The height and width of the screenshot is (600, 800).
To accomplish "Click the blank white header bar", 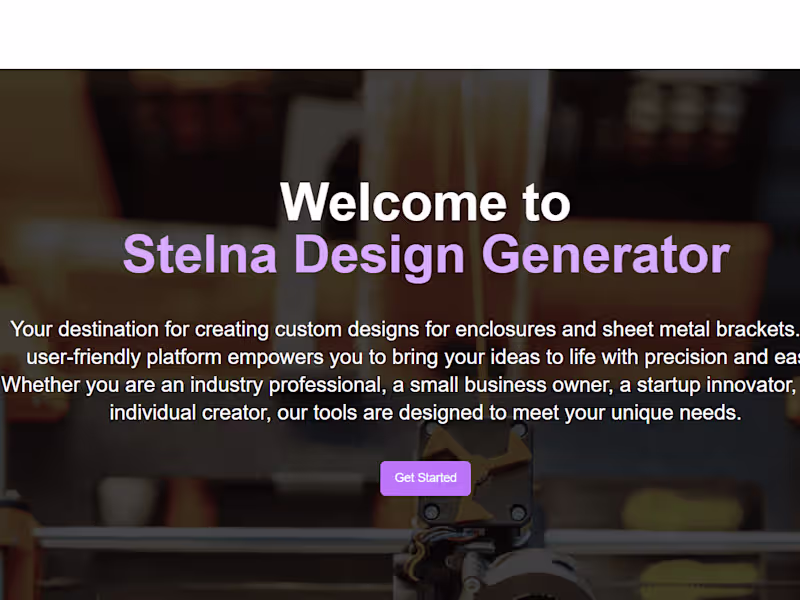I will [400, 34].
